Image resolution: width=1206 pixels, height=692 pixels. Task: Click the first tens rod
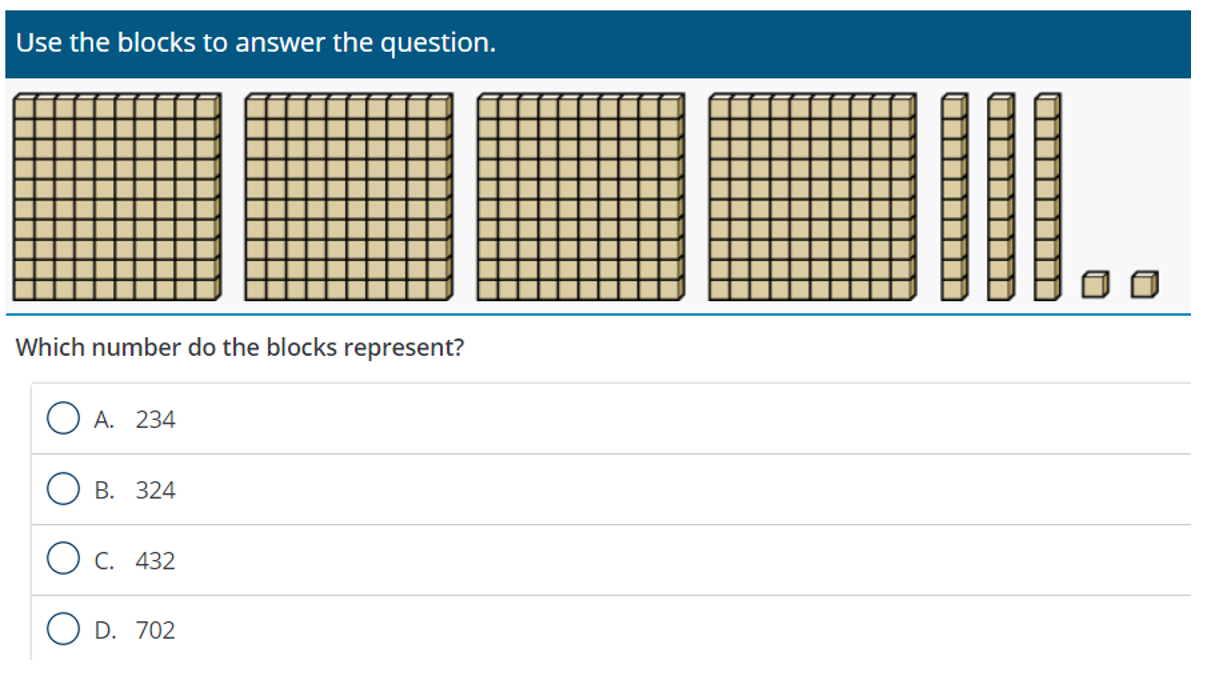[x=955, y=197]
